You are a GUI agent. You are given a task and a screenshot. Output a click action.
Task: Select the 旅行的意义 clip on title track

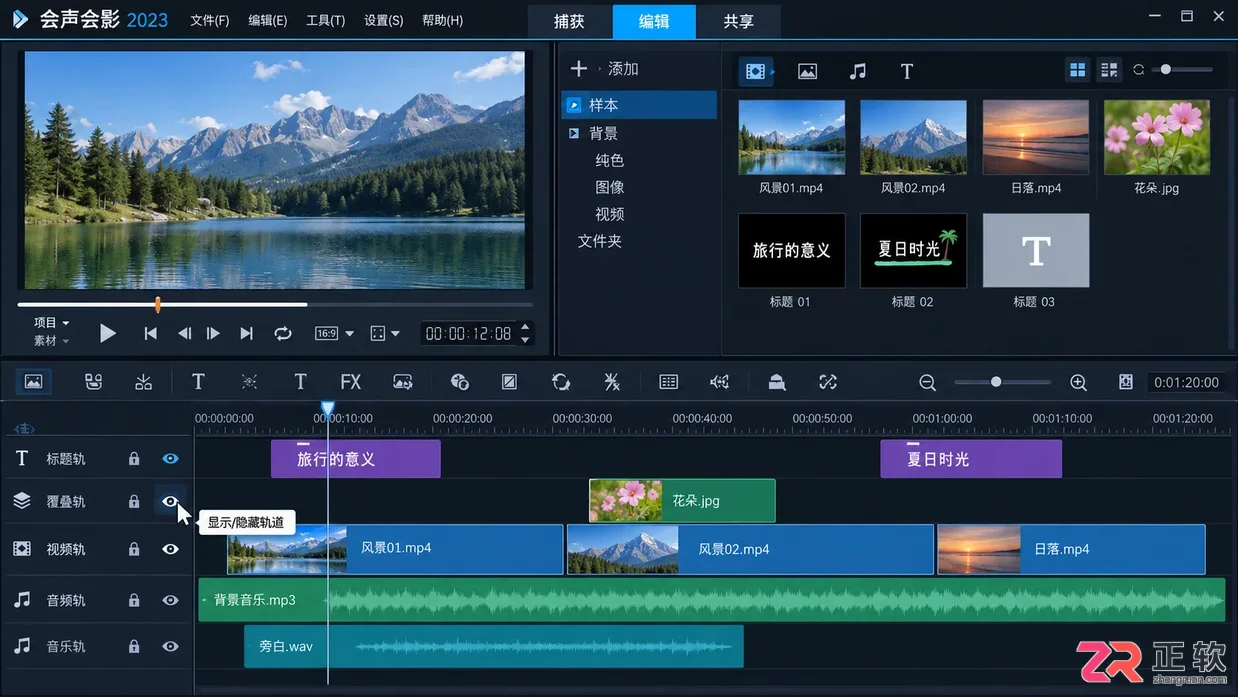pos(355,459)
